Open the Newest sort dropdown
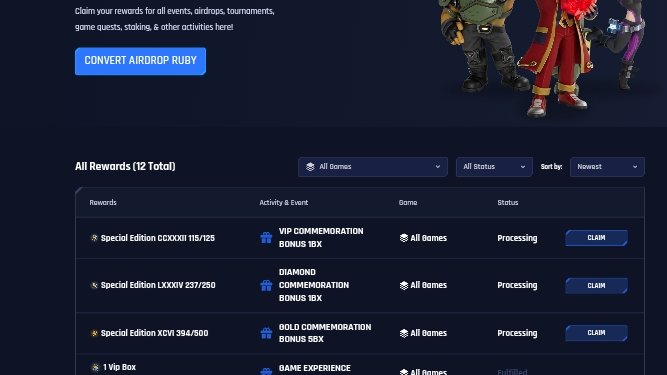 pyautogui.click(x=607, y=167)
